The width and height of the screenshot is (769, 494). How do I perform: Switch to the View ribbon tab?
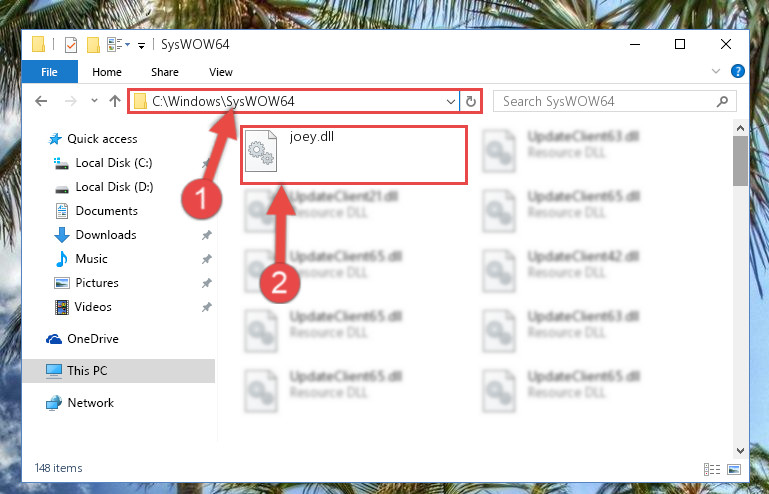[221, 72]
